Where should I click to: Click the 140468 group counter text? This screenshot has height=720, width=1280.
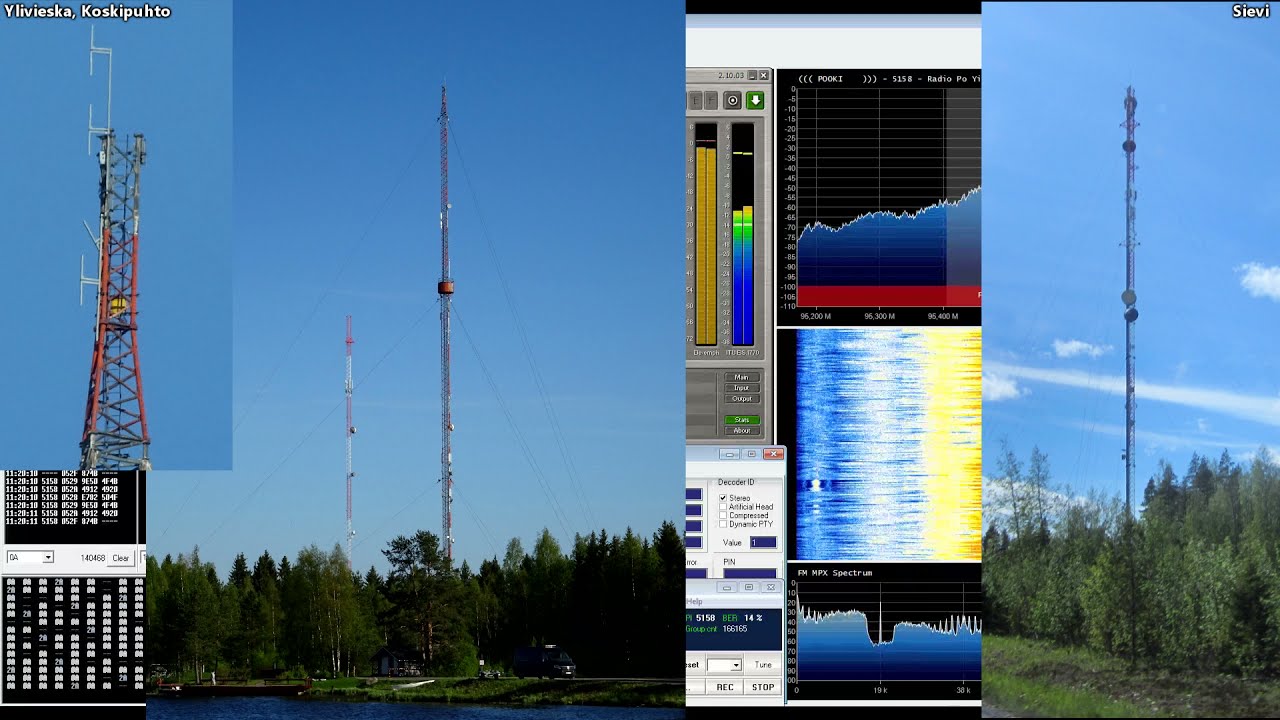pos(93,558)
